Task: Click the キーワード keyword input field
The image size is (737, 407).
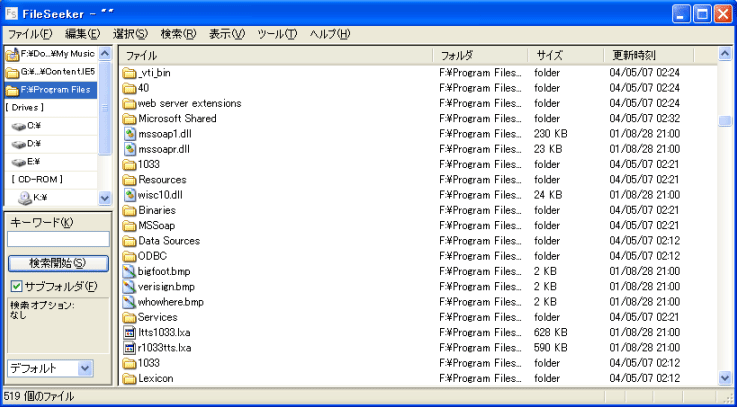Action: click(58, 239)
